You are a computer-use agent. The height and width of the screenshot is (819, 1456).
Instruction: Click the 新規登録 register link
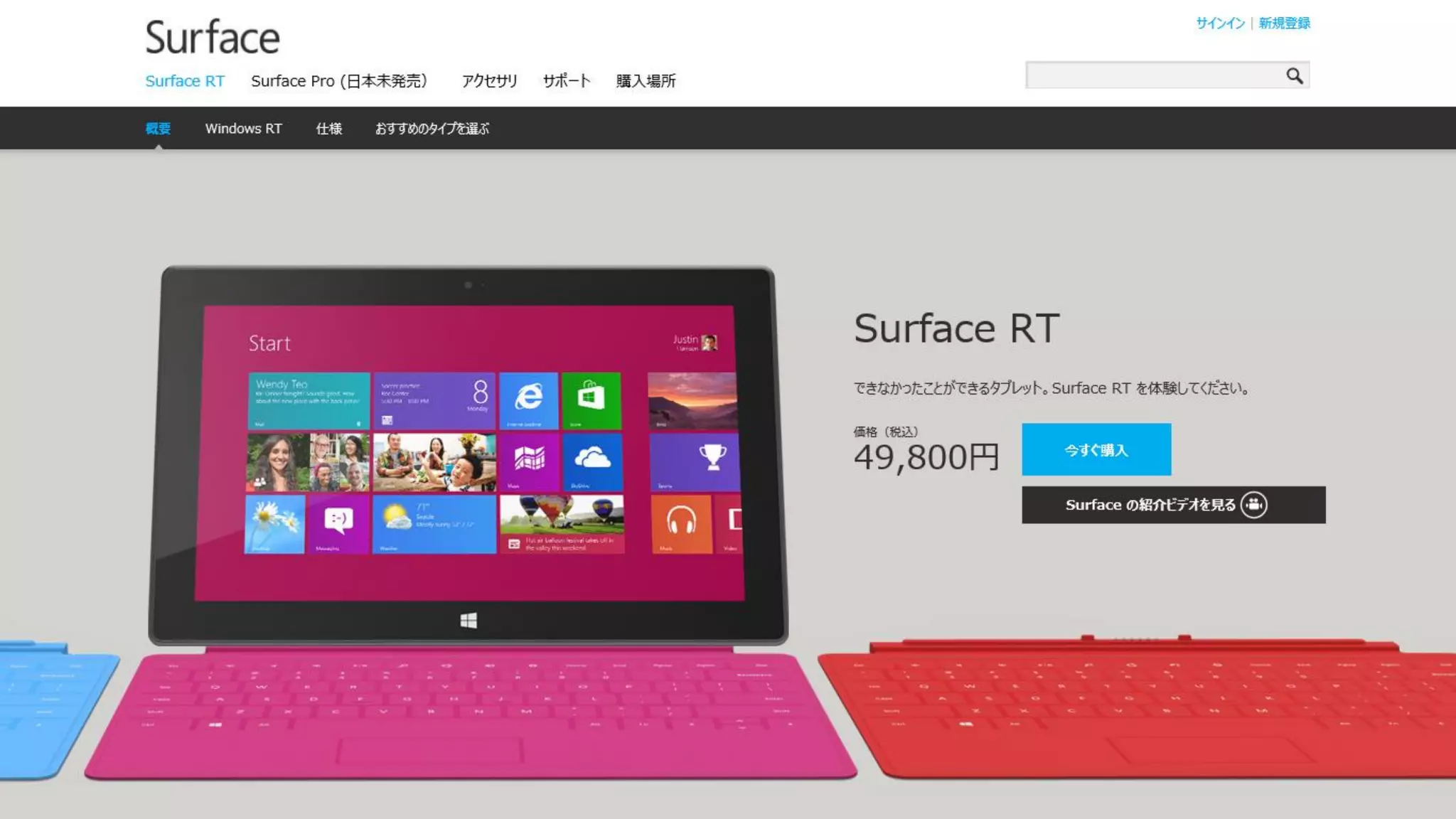[x=1284, y=23]
